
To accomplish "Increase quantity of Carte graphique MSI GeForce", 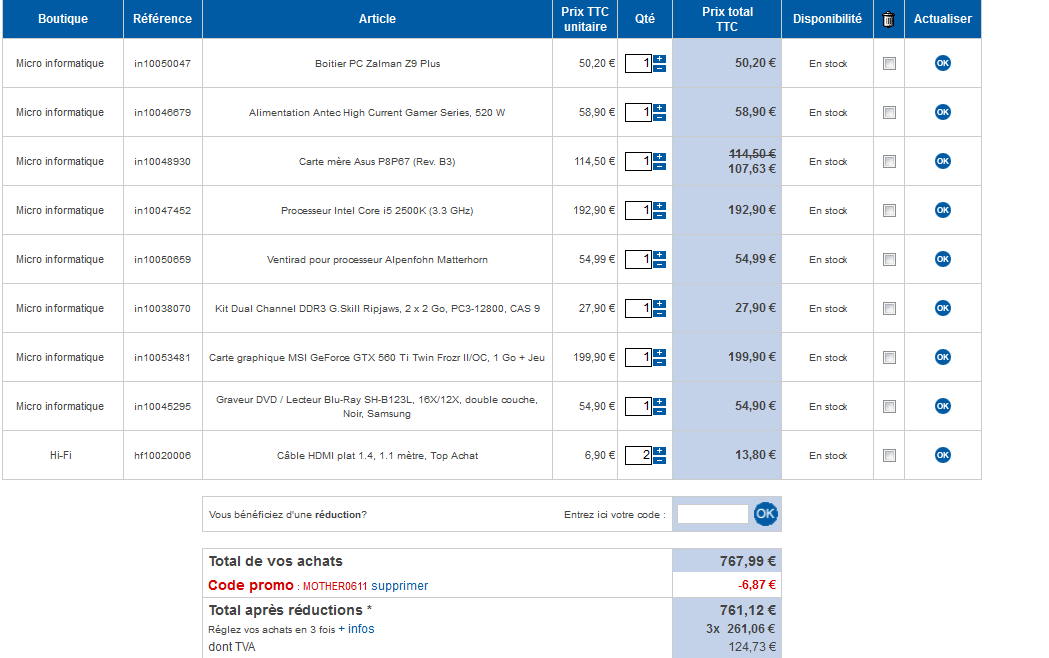I will coord(659,352).
